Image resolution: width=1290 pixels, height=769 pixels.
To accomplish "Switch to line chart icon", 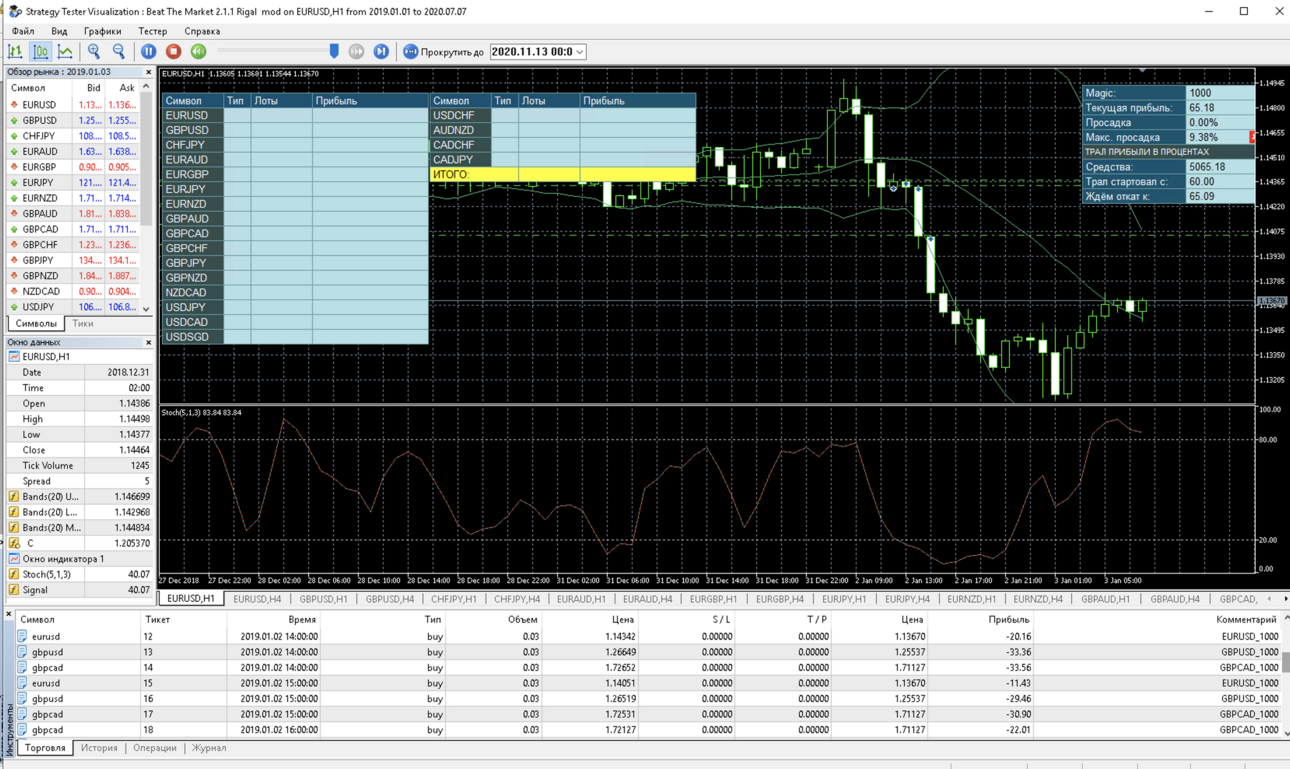I will pos(65,51).
